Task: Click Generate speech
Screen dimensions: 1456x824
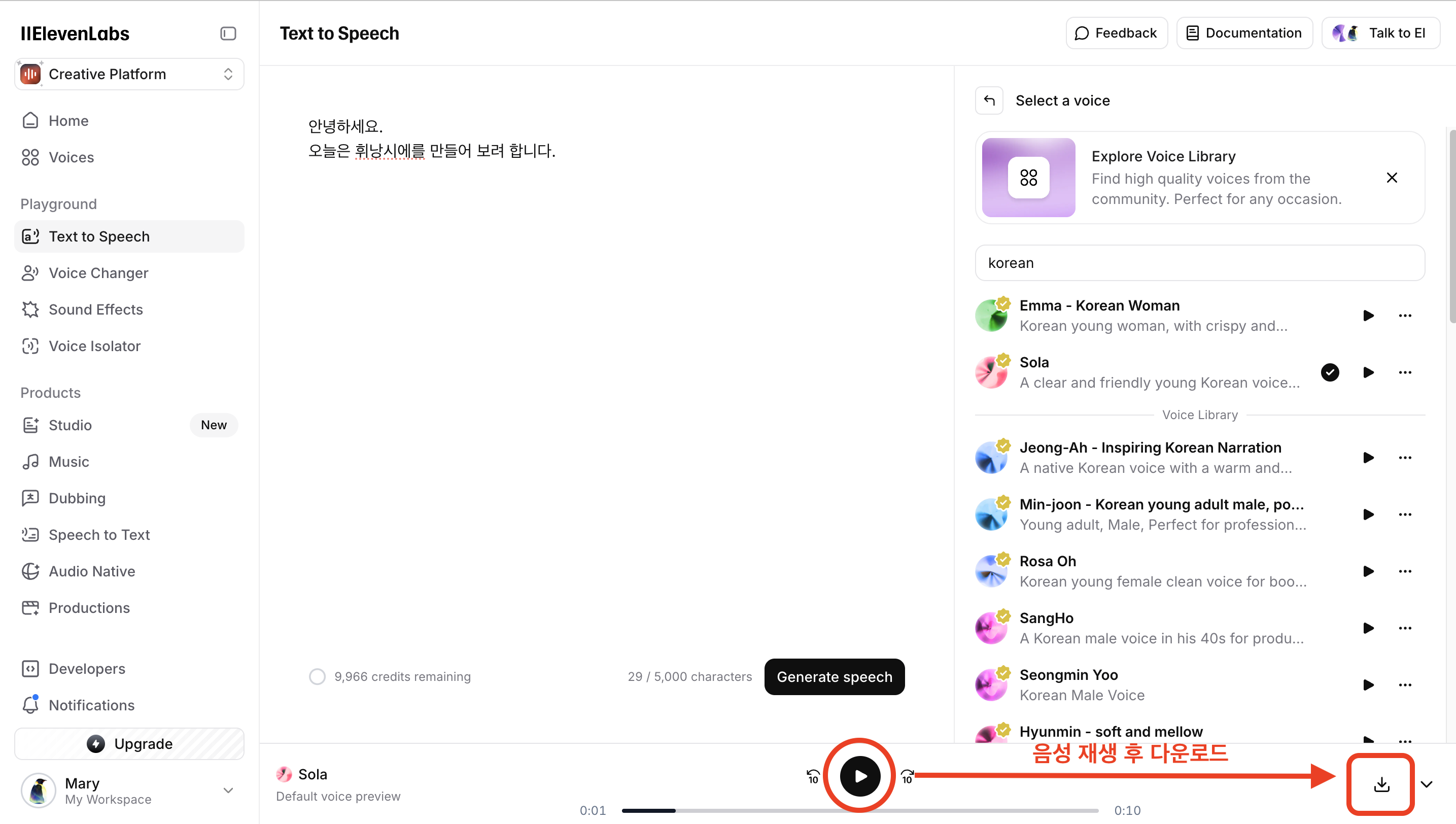Action: click(x=834, y=676)
